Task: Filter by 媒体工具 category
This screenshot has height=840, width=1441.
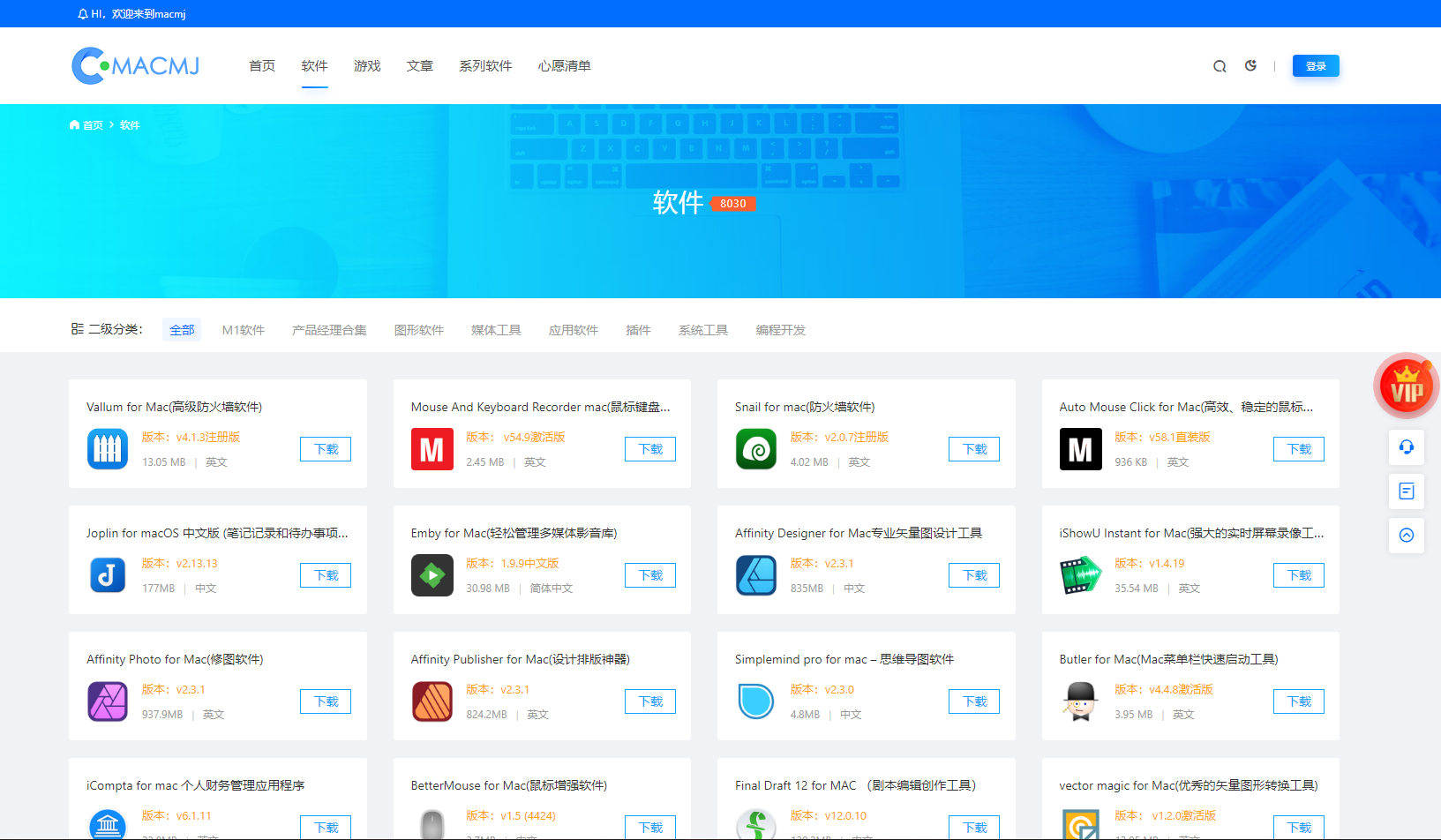Action: [x=496, y=330]
